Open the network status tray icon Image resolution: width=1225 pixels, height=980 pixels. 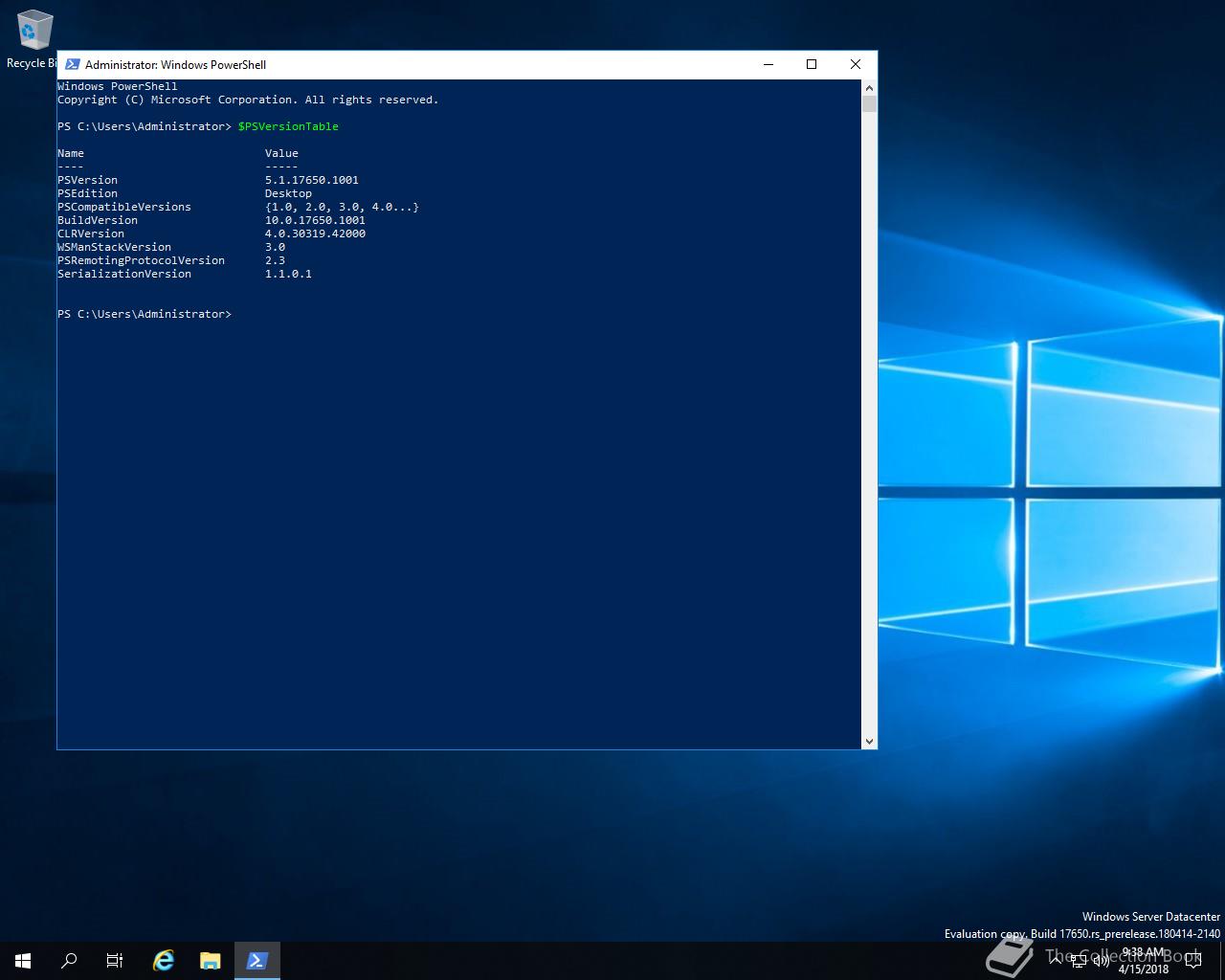[1079, 961]
